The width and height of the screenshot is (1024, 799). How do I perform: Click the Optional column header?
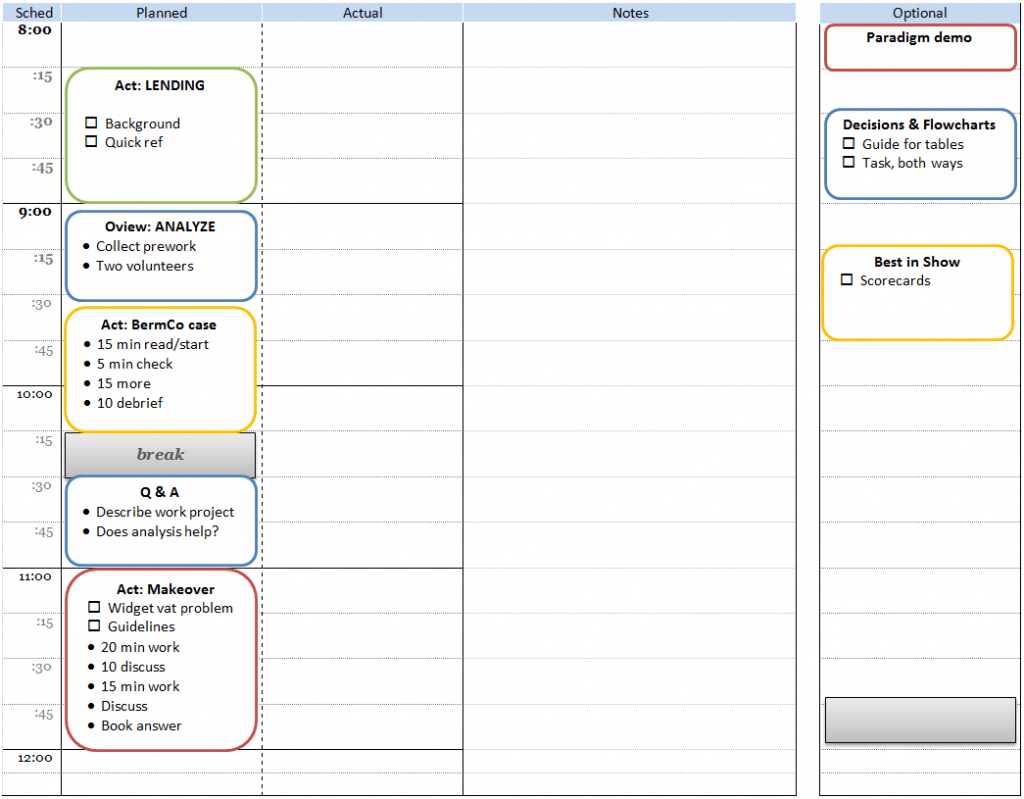coord(920,12)
